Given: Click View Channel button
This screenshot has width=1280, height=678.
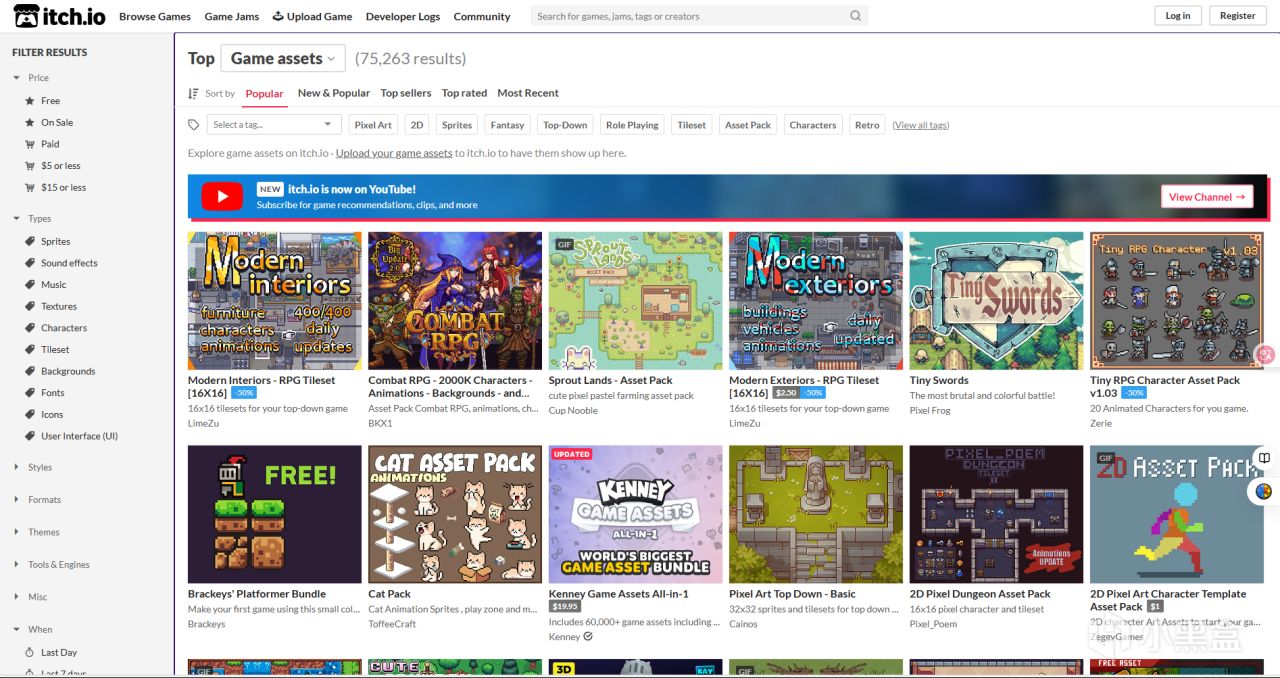Looking at the screenshot, I should 1207,197.
